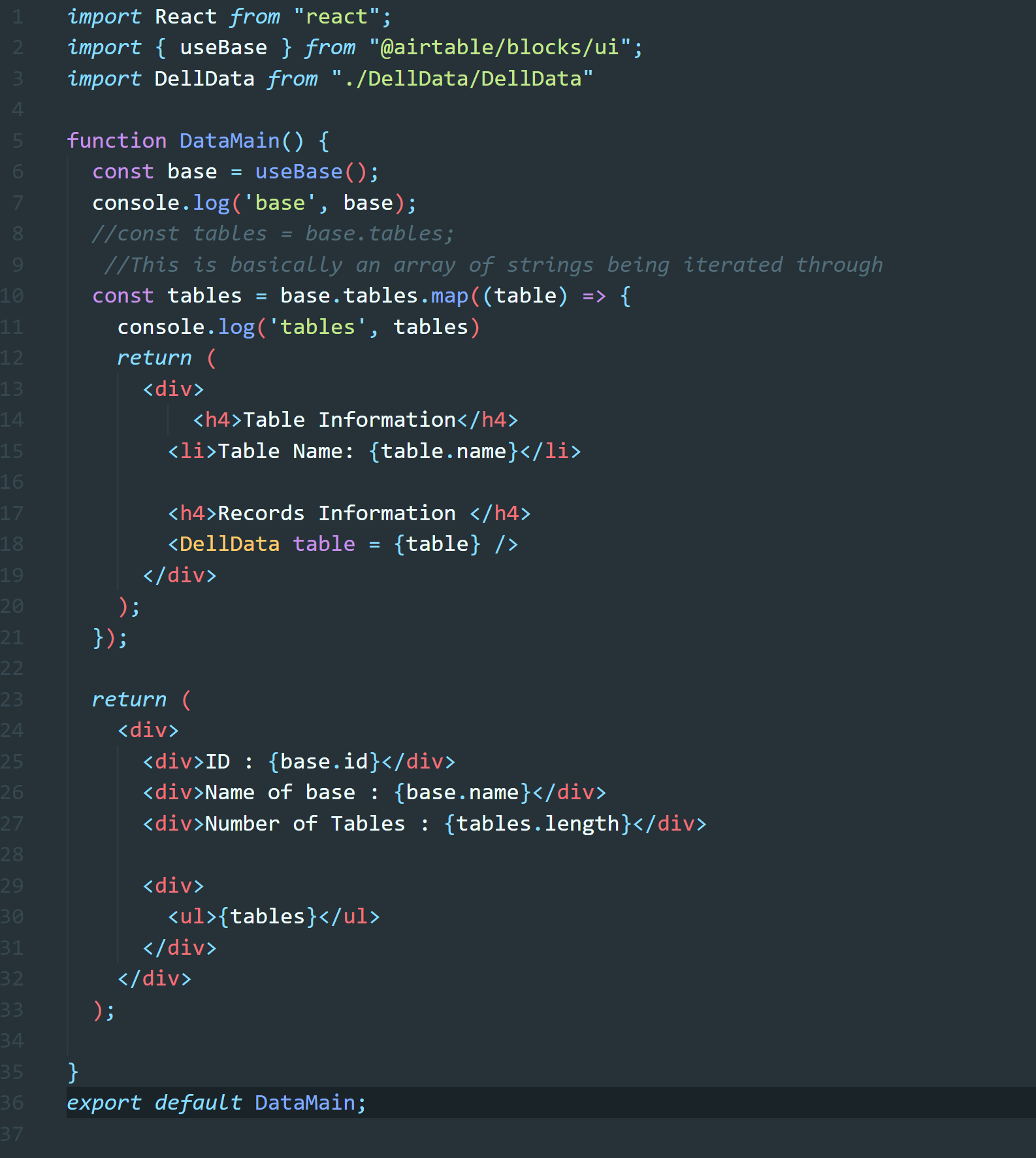Click the closing brace on line 35
1036x1158 pixels.
(73, 1072)
